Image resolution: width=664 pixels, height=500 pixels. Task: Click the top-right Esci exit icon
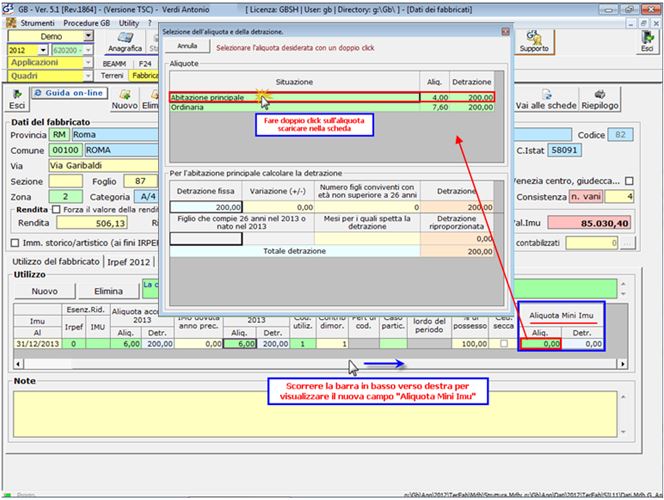[x=647, y=42]
